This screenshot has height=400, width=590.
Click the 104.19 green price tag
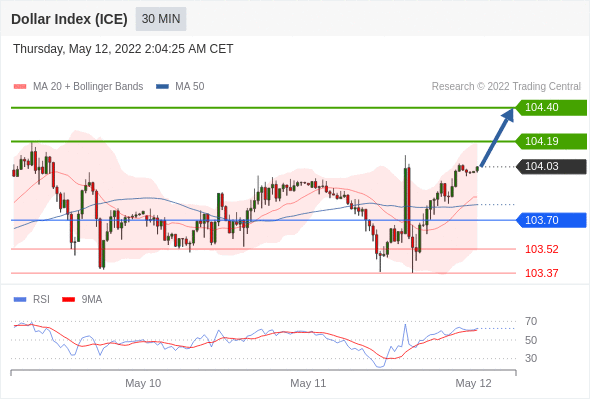tap(551, 141)
